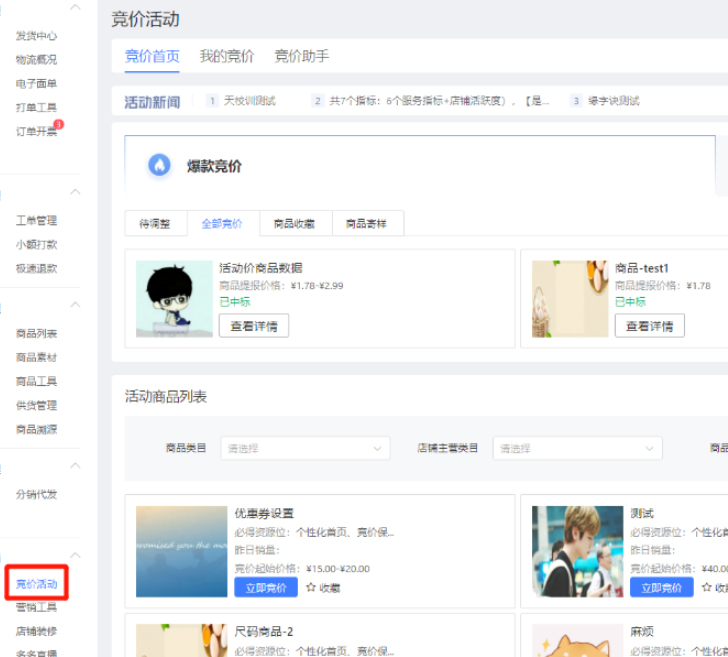Open 店铺装修 in the sidebar
The height and width of the screenshot is (657, 728).
coord(37,631)
